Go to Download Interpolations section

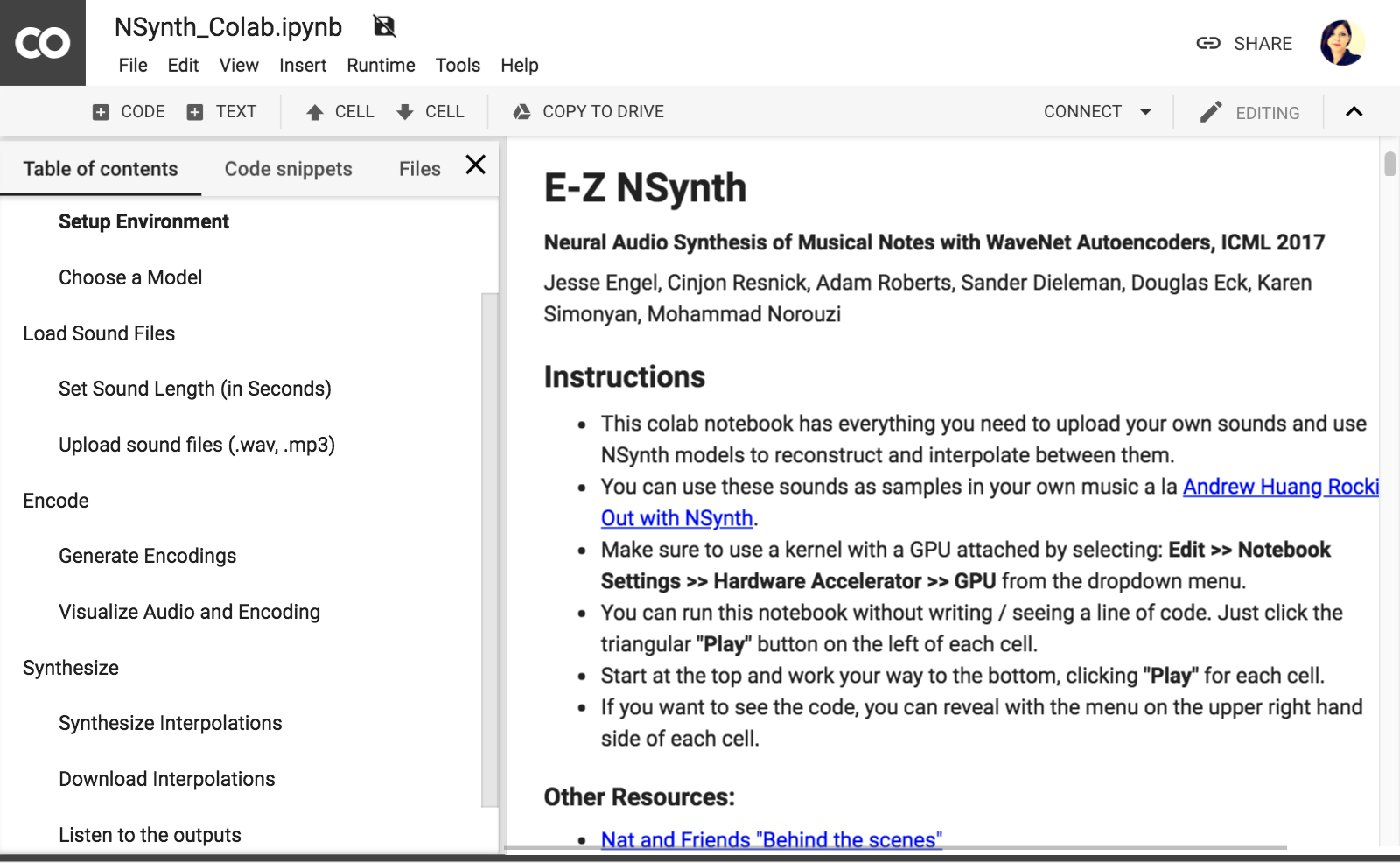click(167, 779)
